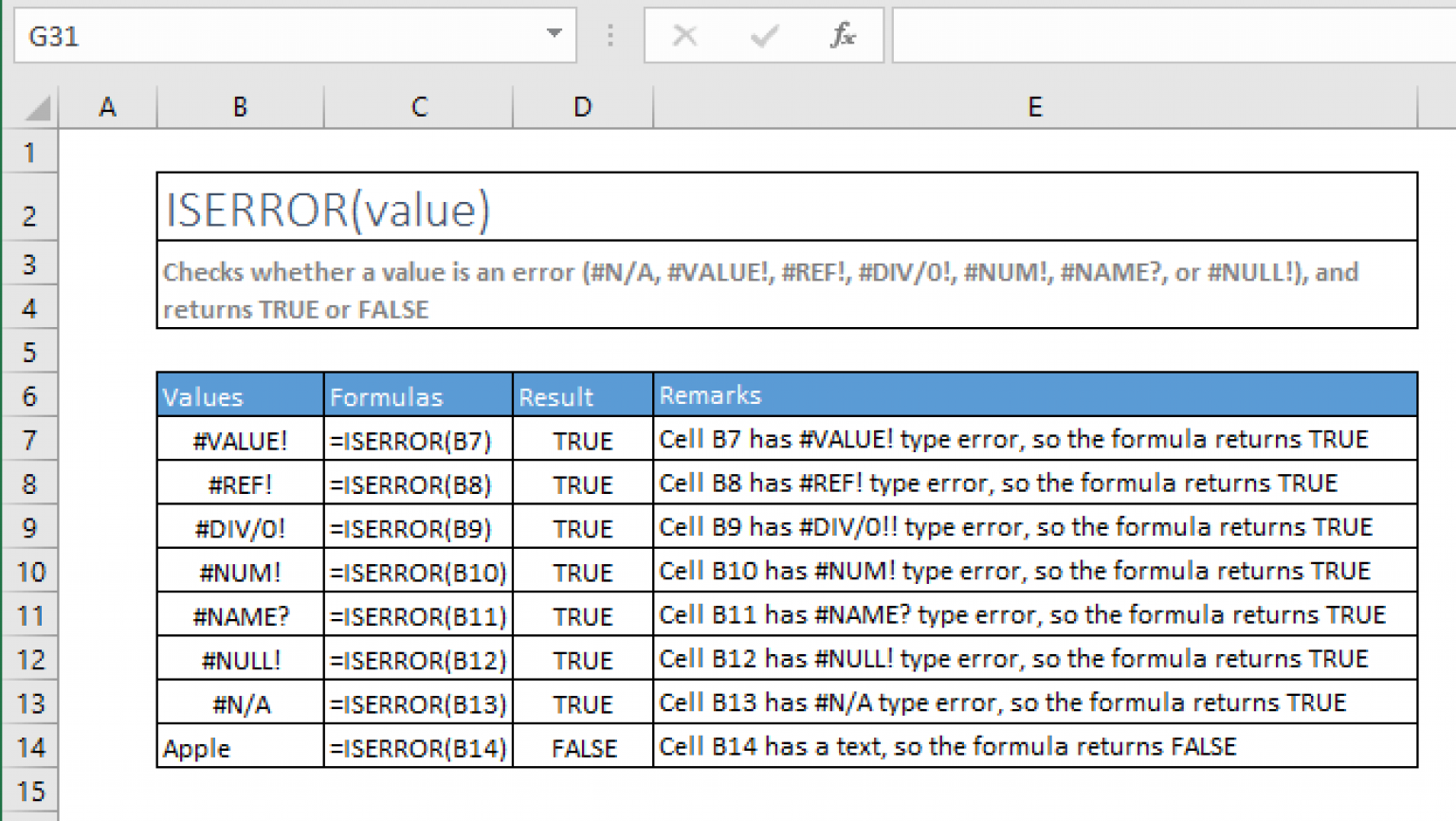1456x821 pixels.
Task: Select the =ISERROR(B8) formula cell
Action: coord(418,483)
